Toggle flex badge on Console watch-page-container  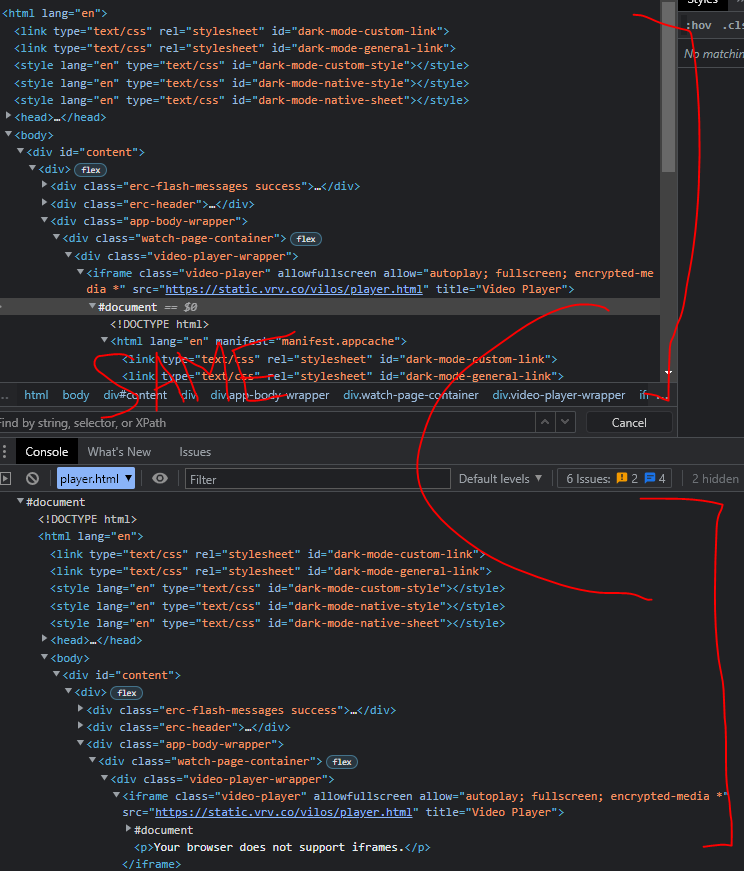click(342, 762)
